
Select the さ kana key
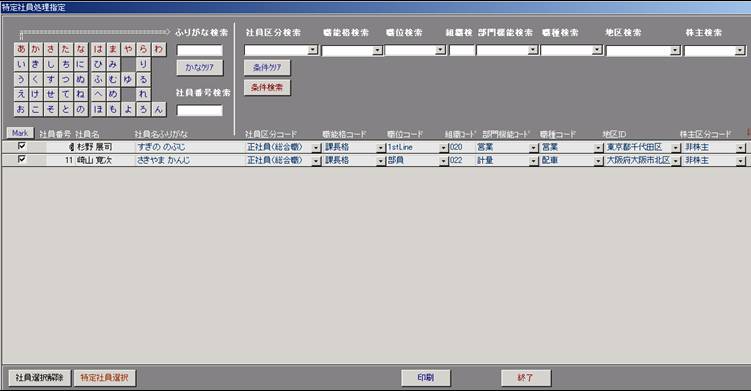(51, 49)
